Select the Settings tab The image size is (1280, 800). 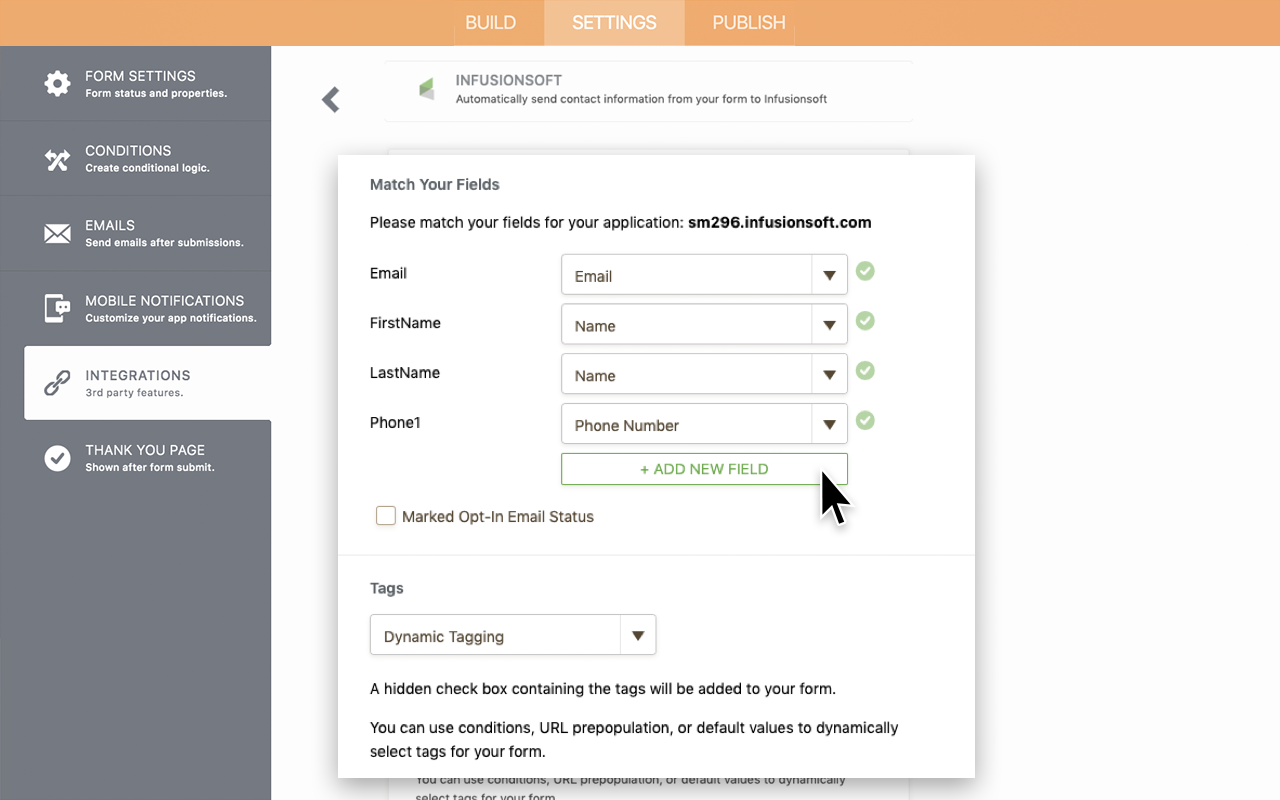coord(614,22)
